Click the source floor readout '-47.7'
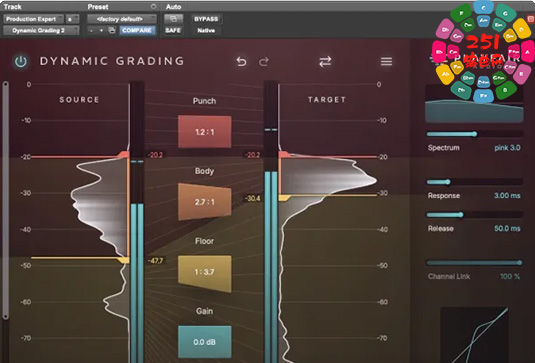The width and height of the screenshot is (535, 363). pyautogui.click(x=155, y=261)
